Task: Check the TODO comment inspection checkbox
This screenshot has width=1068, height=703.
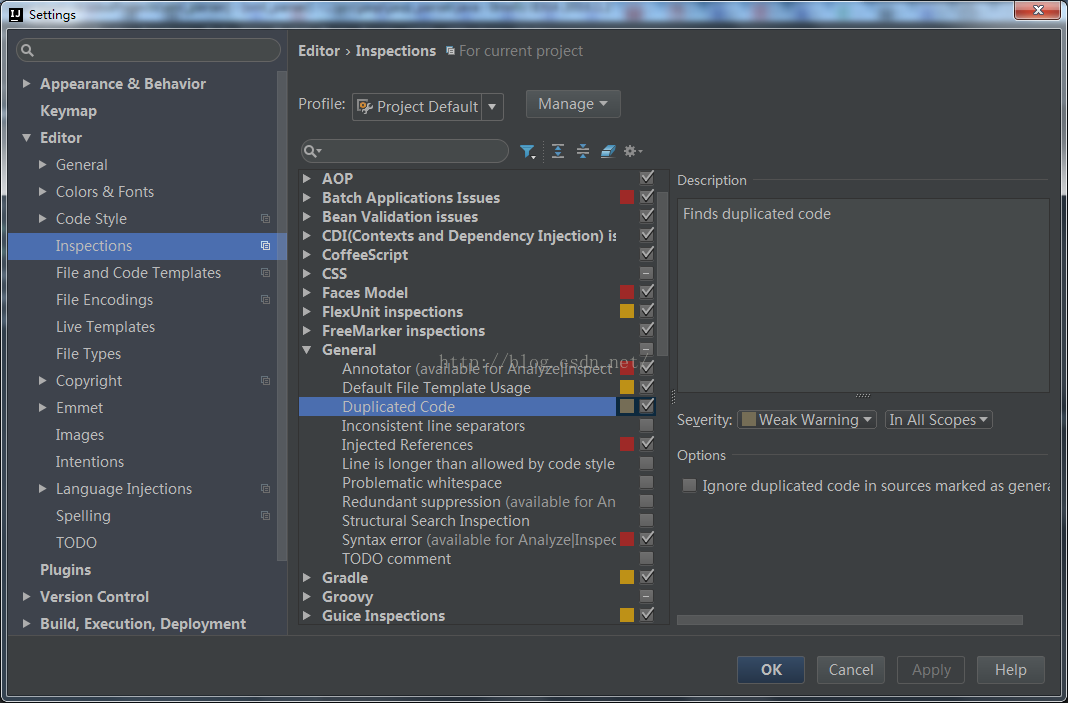Action: (x=647, y=559)
